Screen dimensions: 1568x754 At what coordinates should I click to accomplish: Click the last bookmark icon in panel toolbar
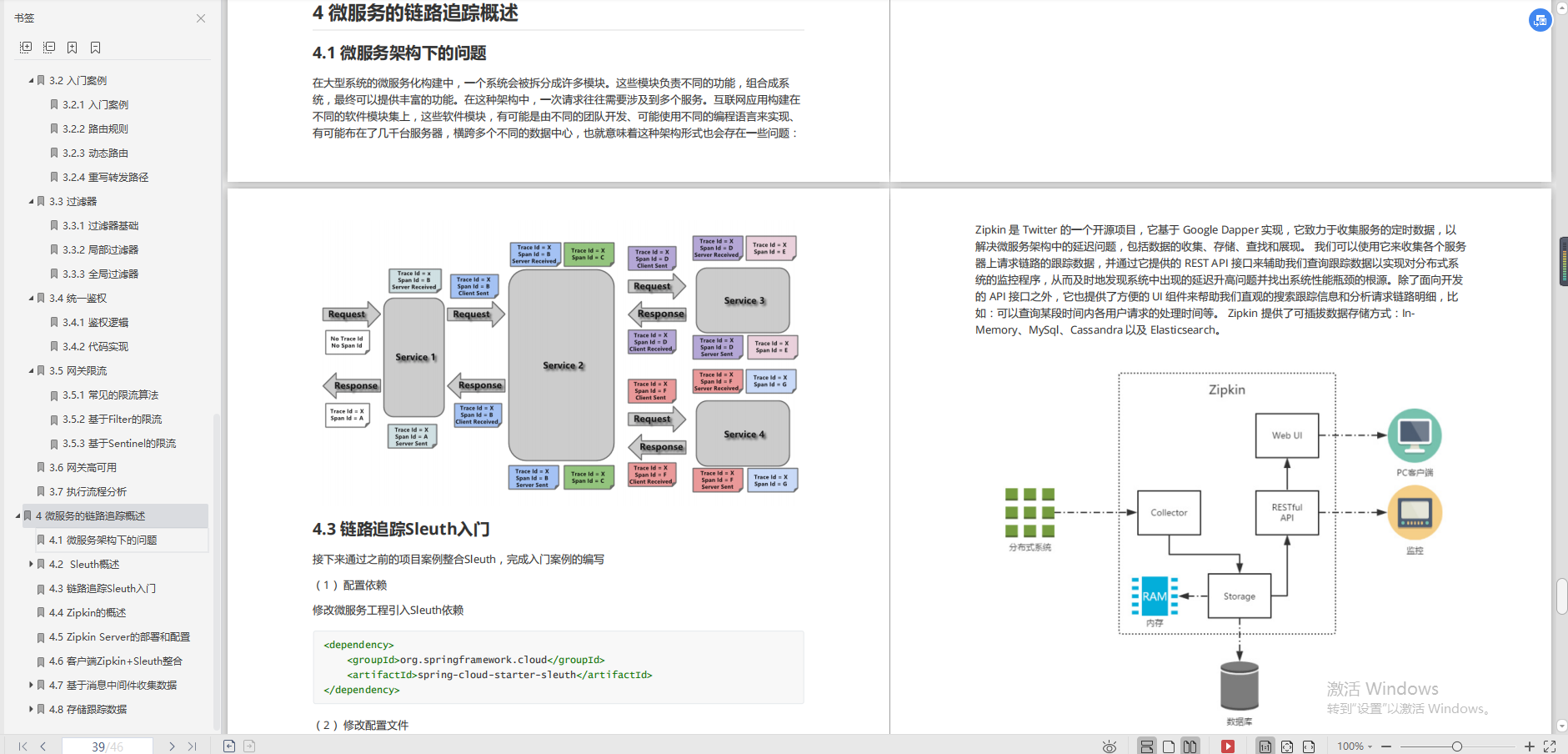[95, 48]
